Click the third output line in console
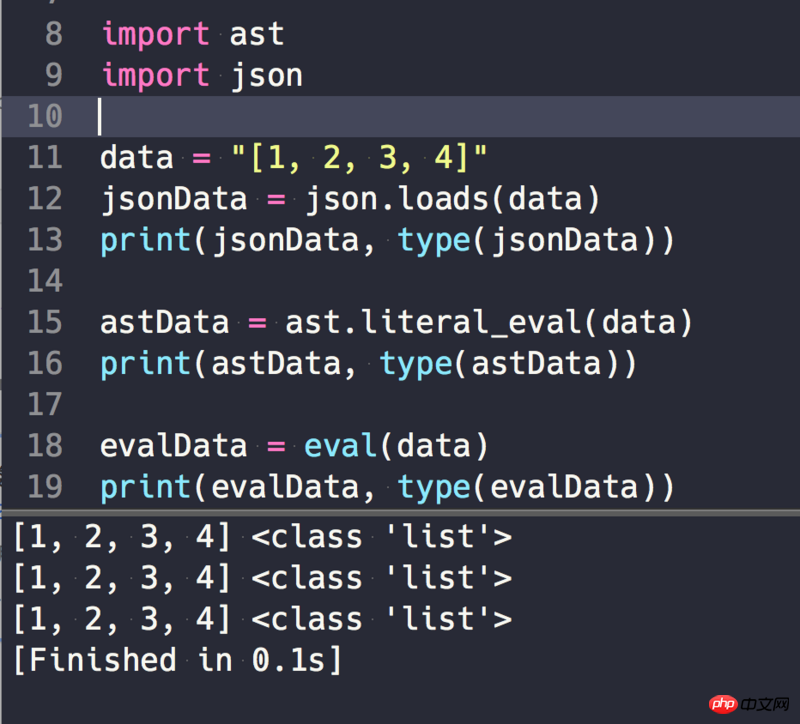Viewport: 800px width, 724px height. [x=262, y=620]
